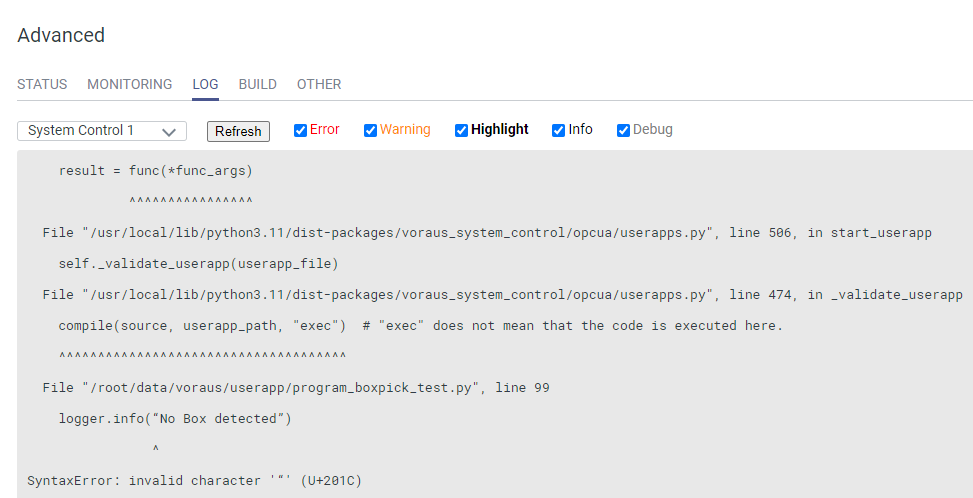The height and width of the screenshot is (498, 973).
Task: Open the OTHER tab
Action: point(319,84)
